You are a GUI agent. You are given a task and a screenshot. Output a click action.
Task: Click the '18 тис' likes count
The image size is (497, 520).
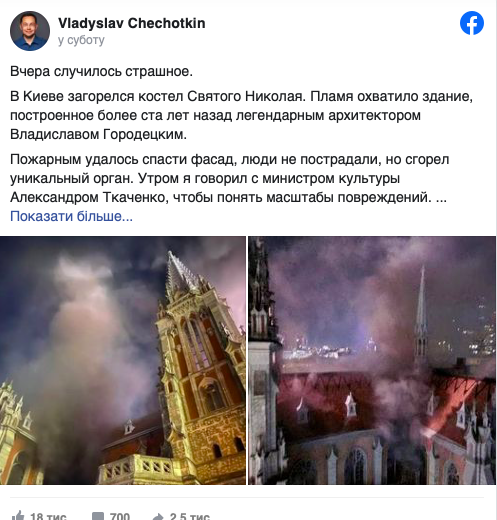pos(48,516)
